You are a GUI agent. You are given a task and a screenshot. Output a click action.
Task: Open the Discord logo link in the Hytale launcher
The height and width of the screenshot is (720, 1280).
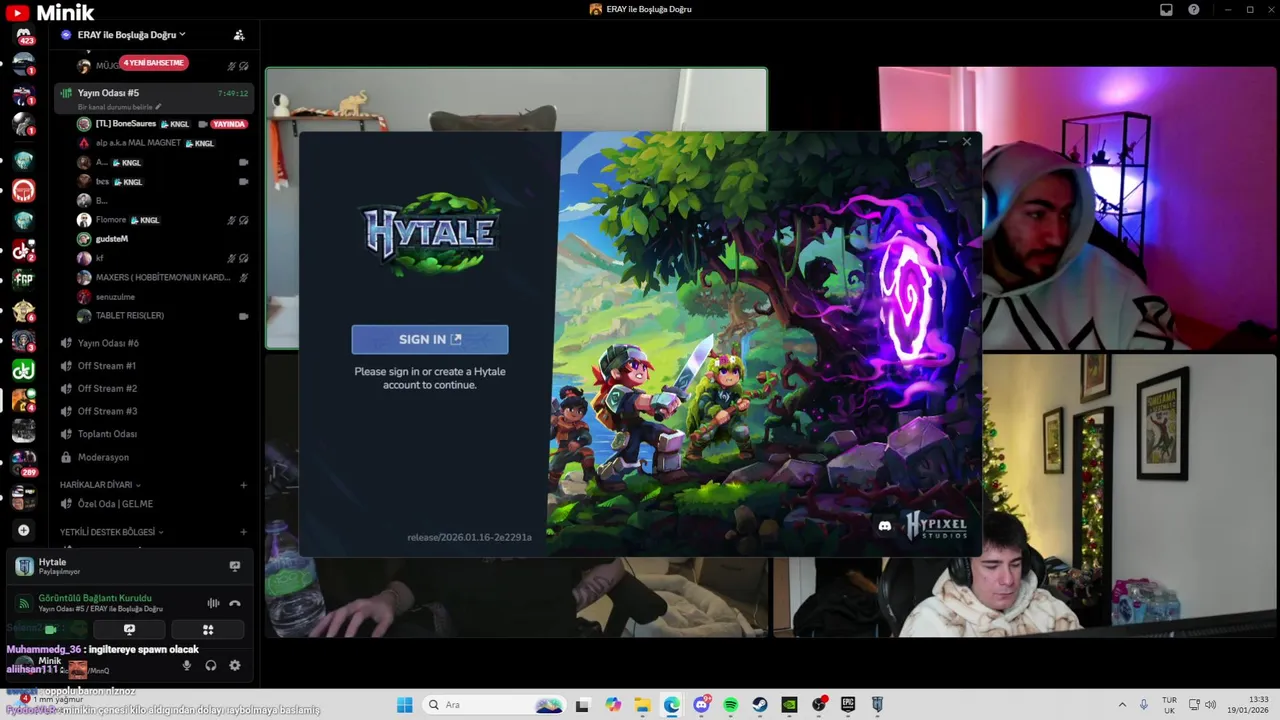[x=884, y=526]
